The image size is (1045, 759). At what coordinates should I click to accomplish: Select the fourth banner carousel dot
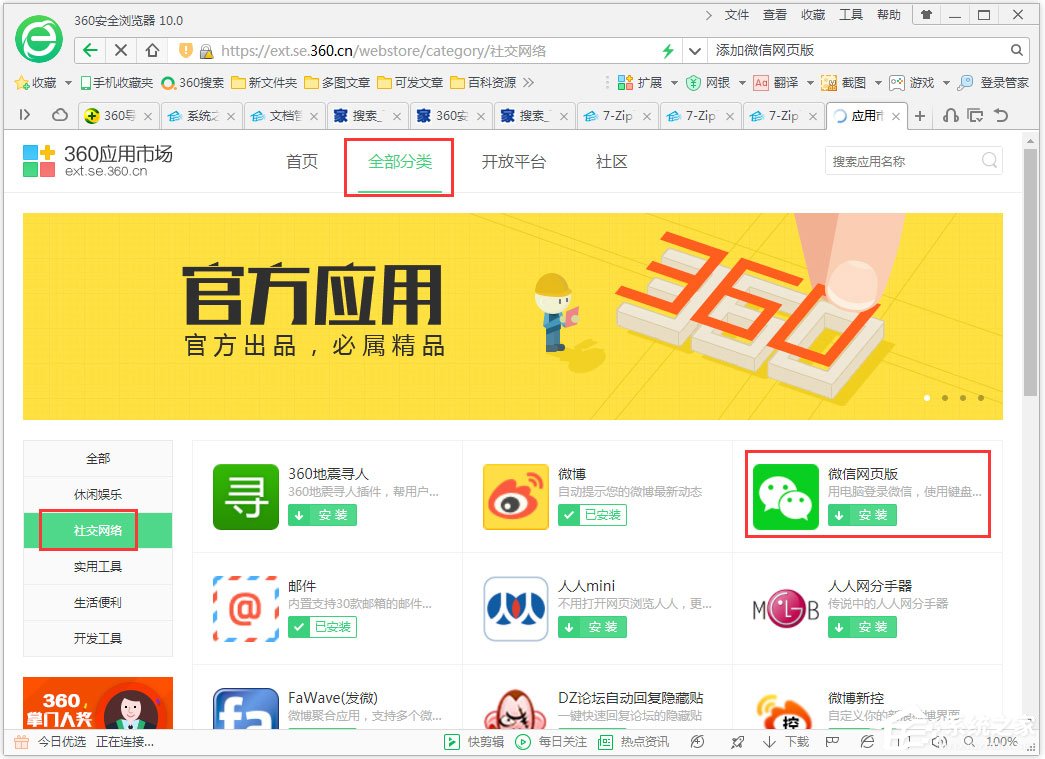980,397
